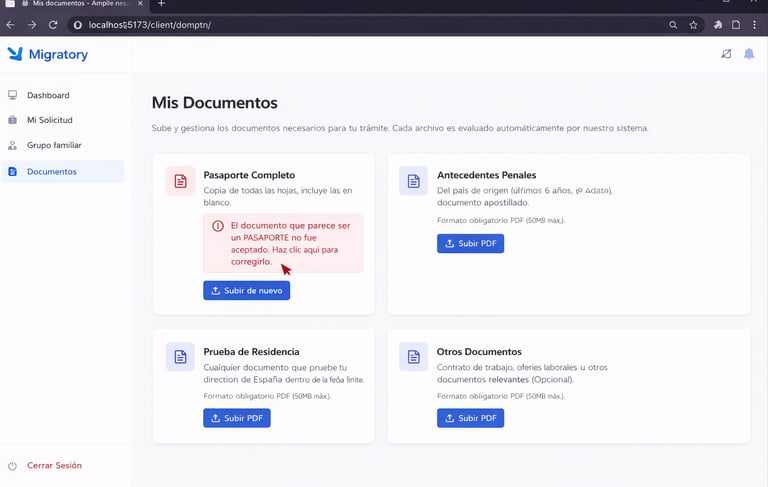This screenshot has height=487, width=768.
Task: Click the Grupo familiar people icon
Action: click(x=12, y=146)
